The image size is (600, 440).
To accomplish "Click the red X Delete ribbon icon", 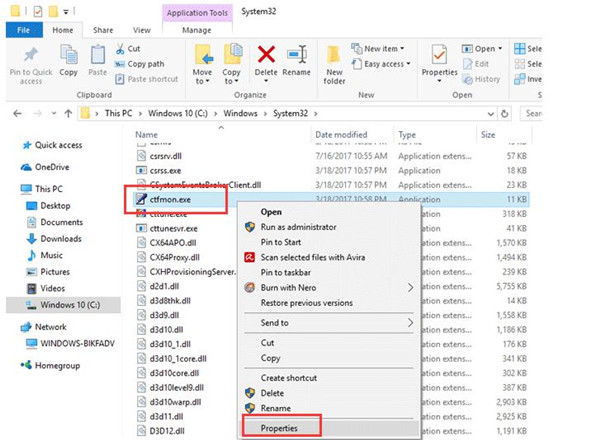I will coord(266,54).
